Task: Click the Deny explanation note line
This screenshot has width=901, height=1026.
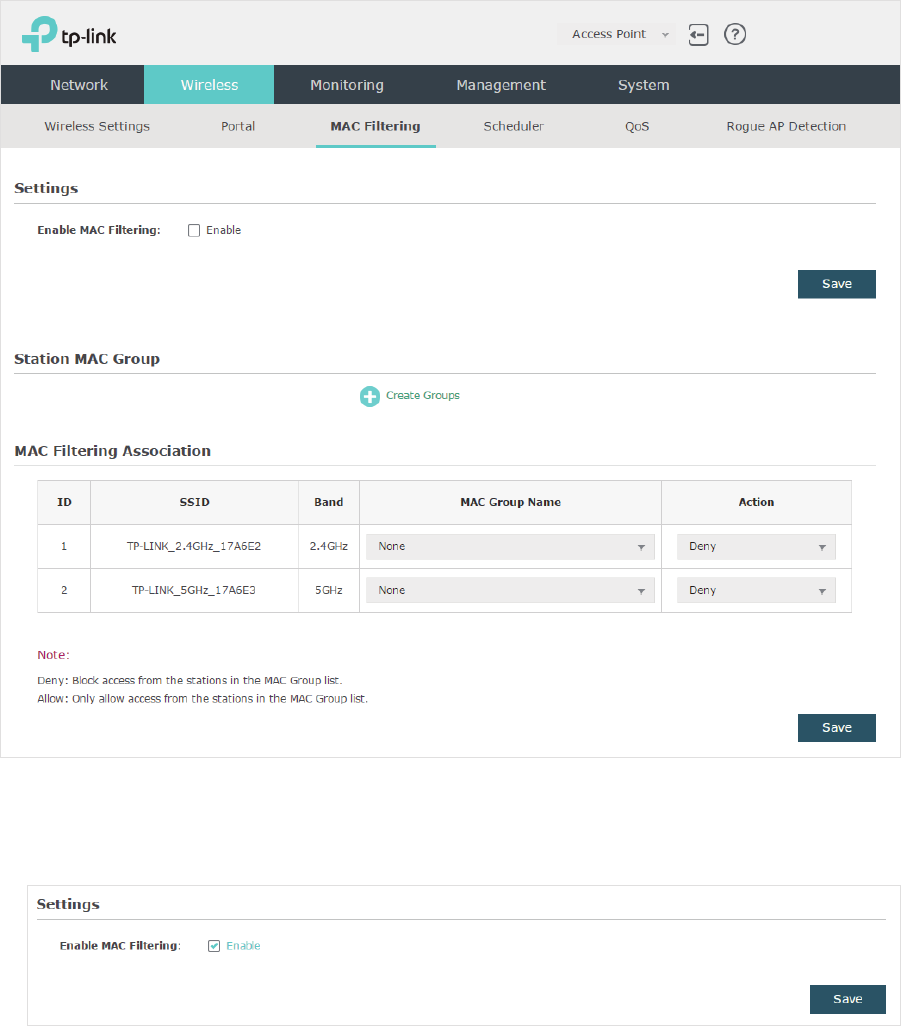Action: tap(190, 681)
